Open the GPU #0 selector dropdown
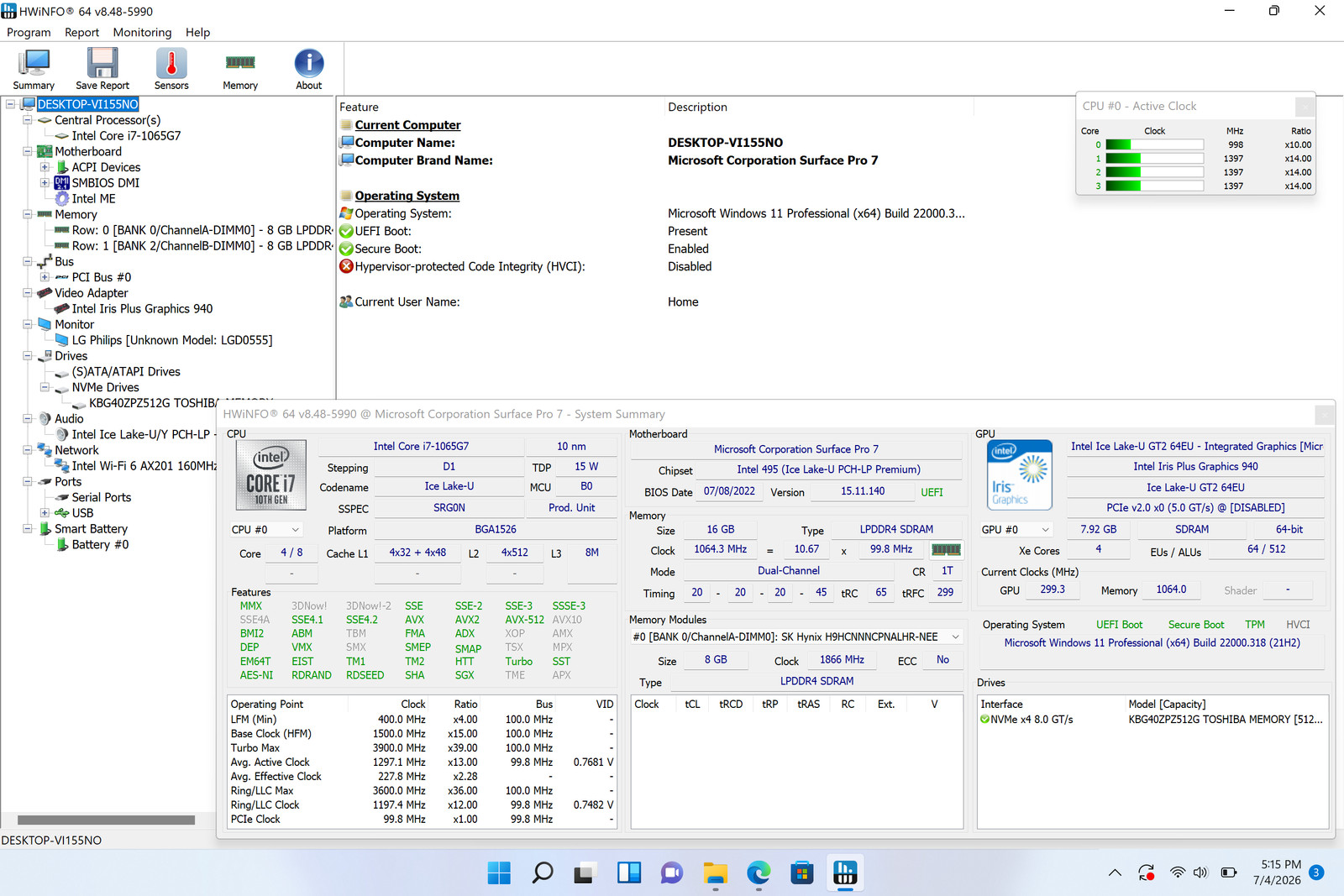Viewport: 1344px width, 896px height. point(1016,530)
